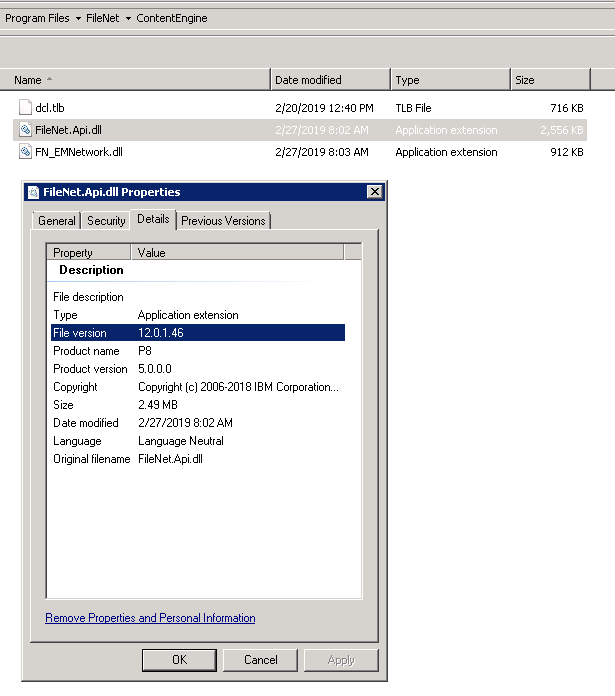The image size is (615, 696).
Task: Expand the FileNet breadcrumb dropdown arrow
Action: 128,19
